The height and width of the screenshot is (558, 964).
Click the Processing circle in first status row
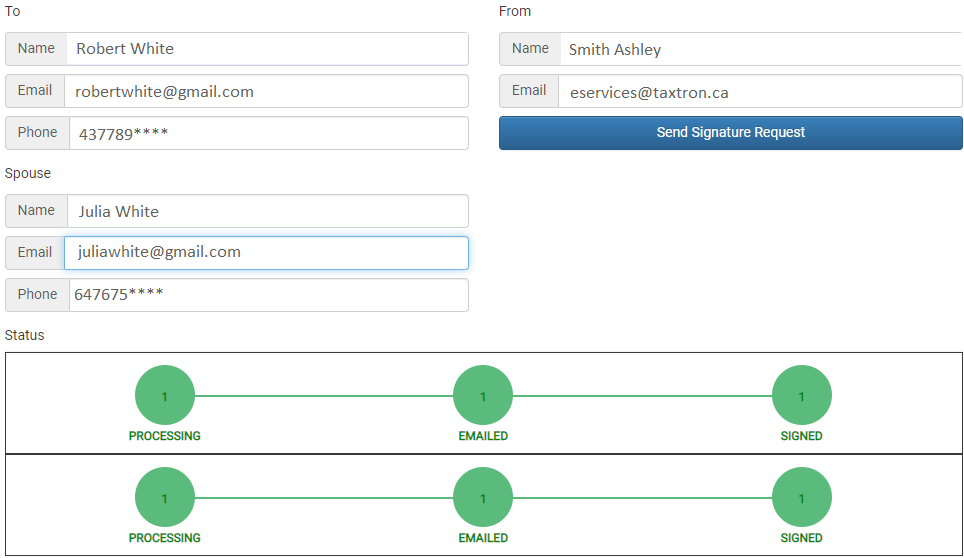[165, 396]
